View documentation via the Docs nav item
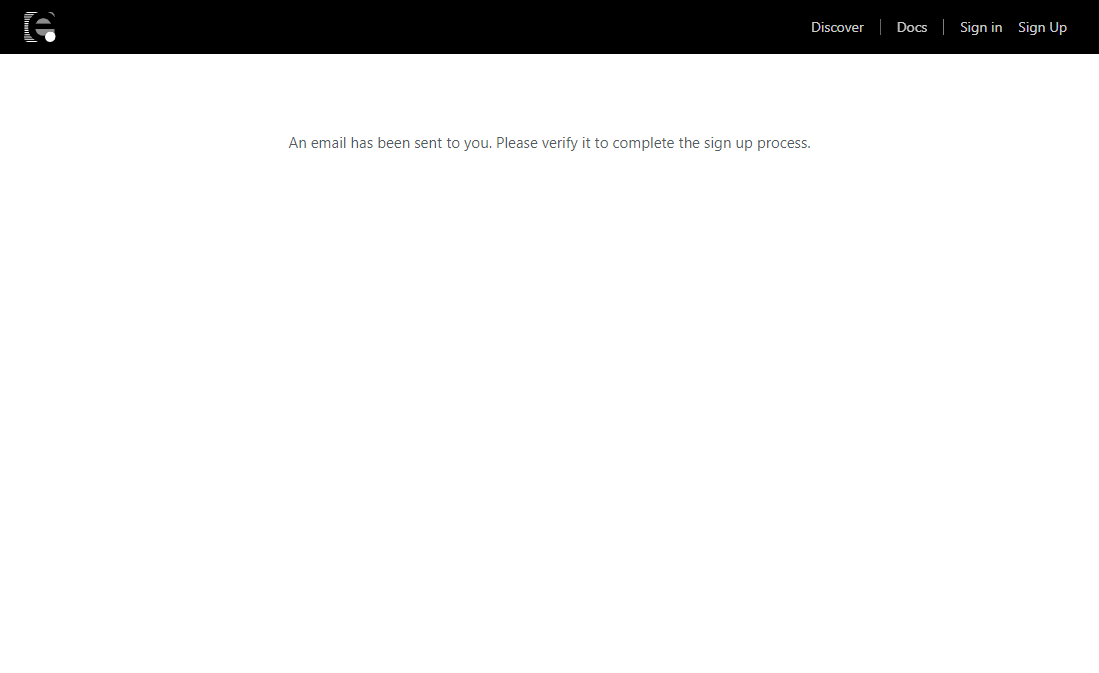The width and height of the screenshot is (1099, 673). pos(911,27)
